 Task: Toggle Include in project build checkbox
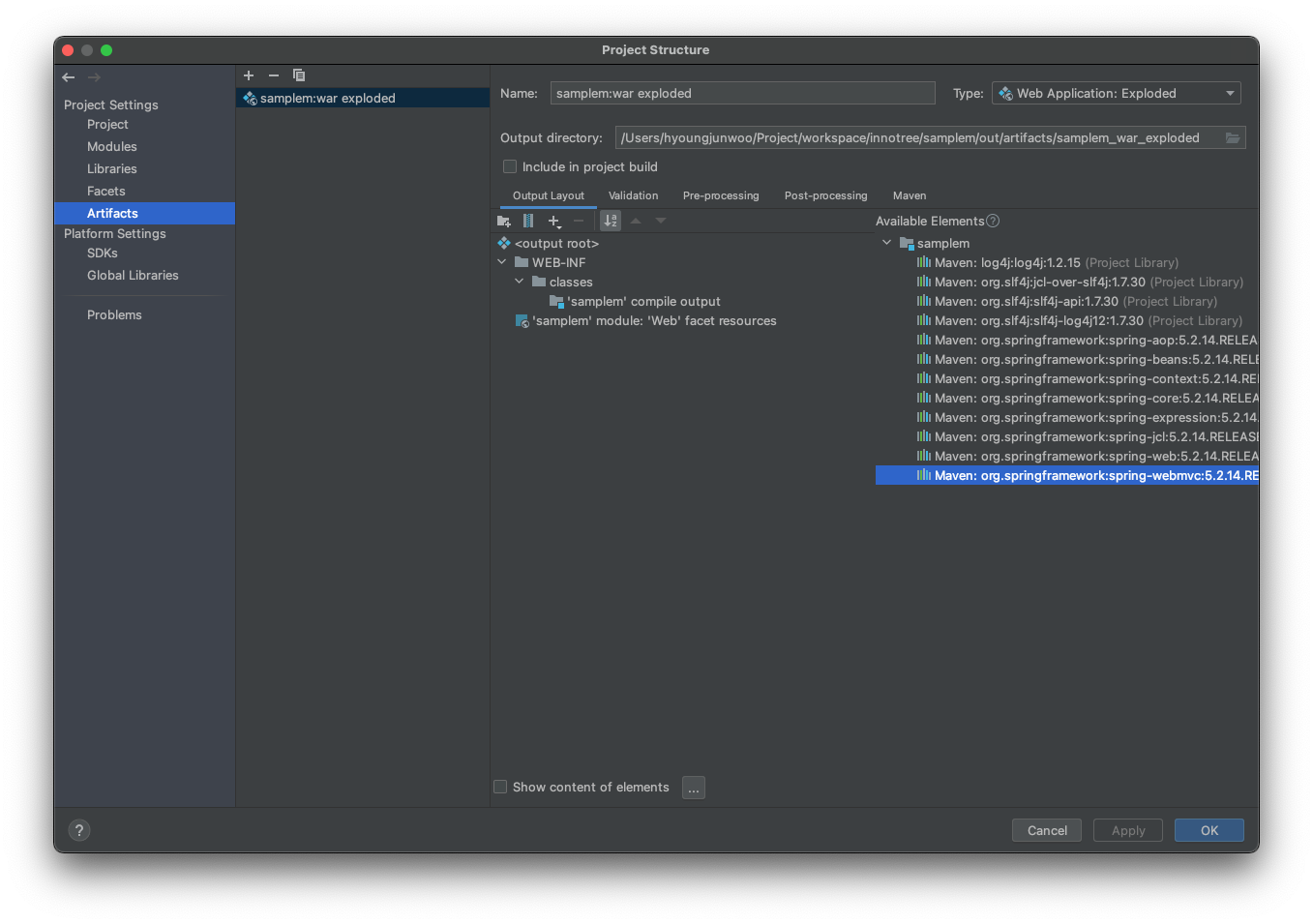pos(510,166)
